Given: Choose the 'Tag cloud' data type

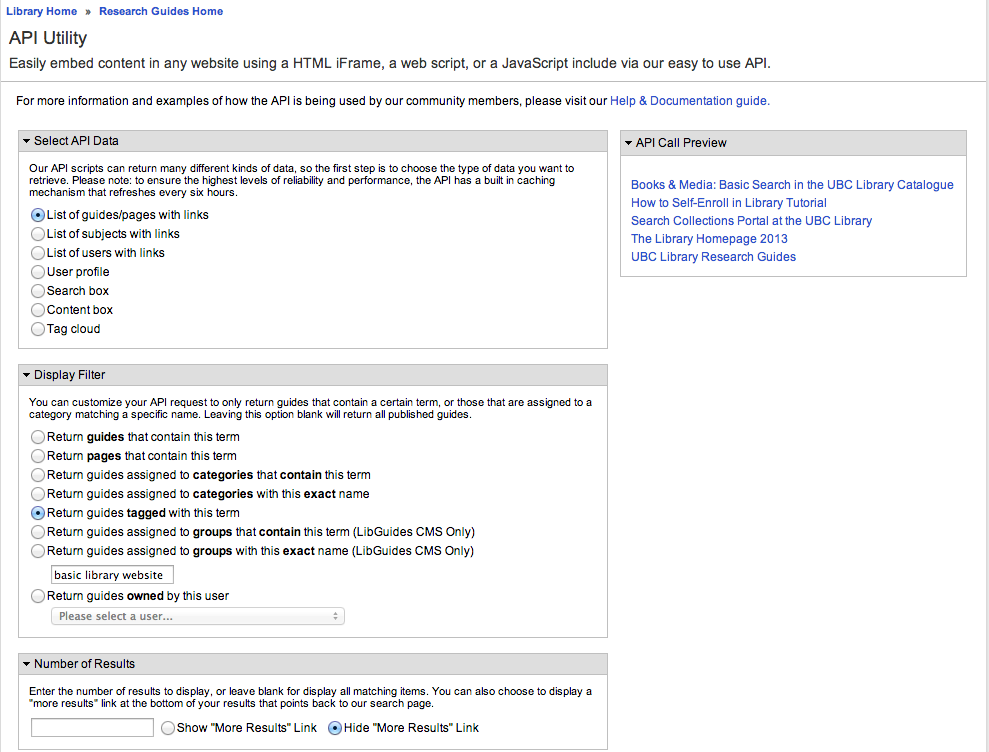Looking at the screenshot, I should 38,329.
